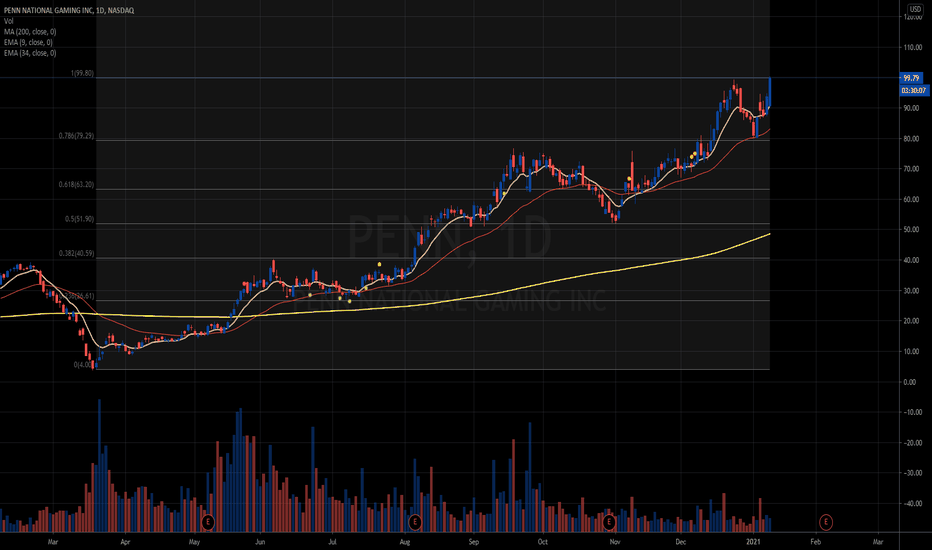This screenshot has height=550, width=932.
Task: Click the -40.00 price axis label
Action: pos(912,504)
